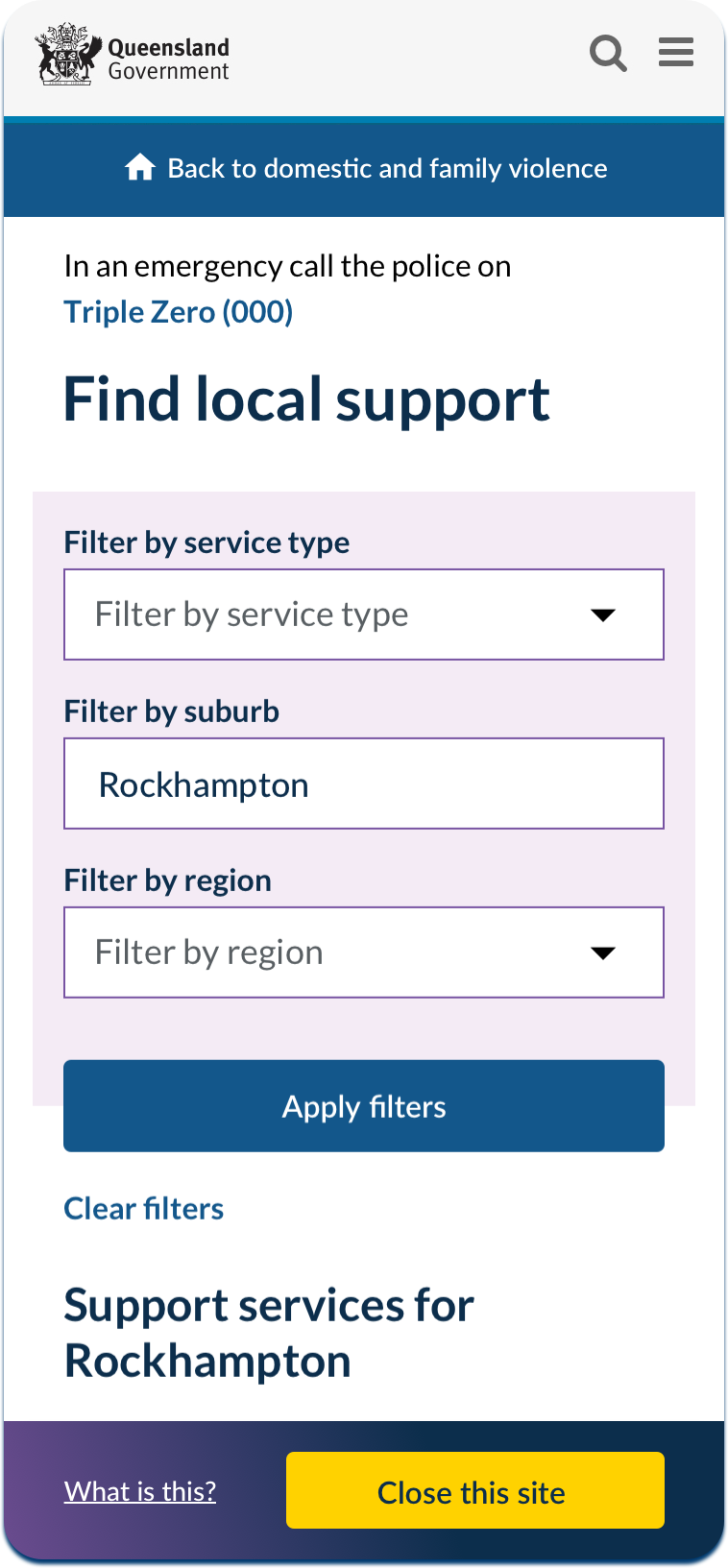Call Triple Zero (000) link
Image resolution: width=728 pixels, height=1568 pixels.
coord(179,312)
